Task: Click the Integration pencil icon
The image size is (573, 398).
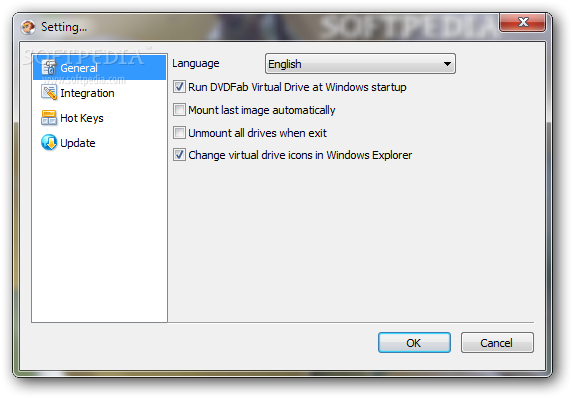Action: point(49,92)
